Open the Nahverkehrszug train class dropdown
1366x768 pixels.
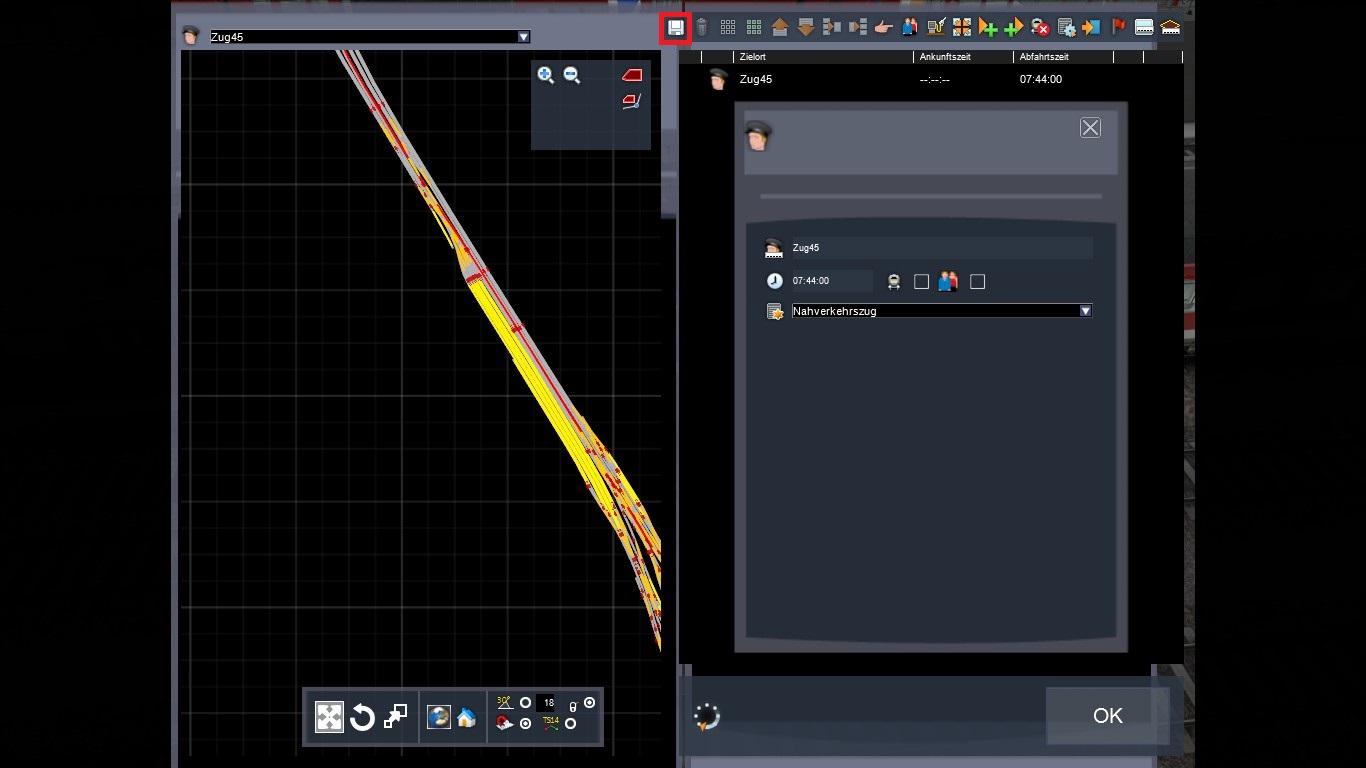point(1085,311)
